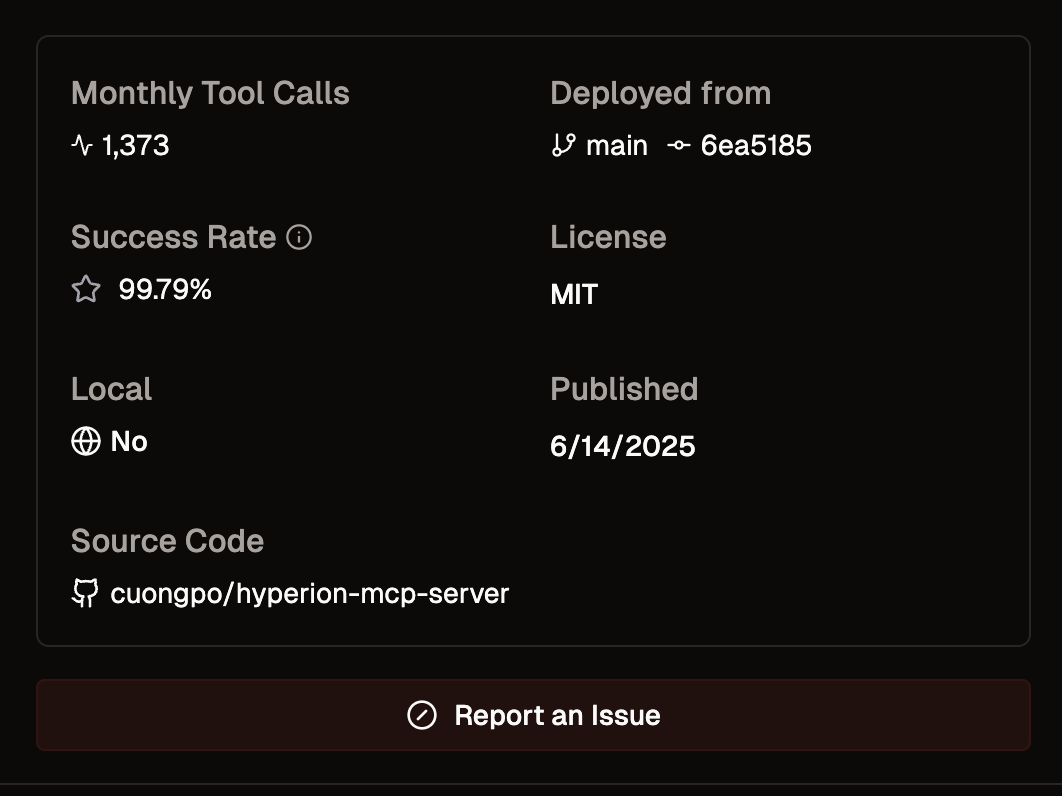This screenshot has width=1062, height=796.
Task: Click the git branch icon before main
Action: [563, 146]
